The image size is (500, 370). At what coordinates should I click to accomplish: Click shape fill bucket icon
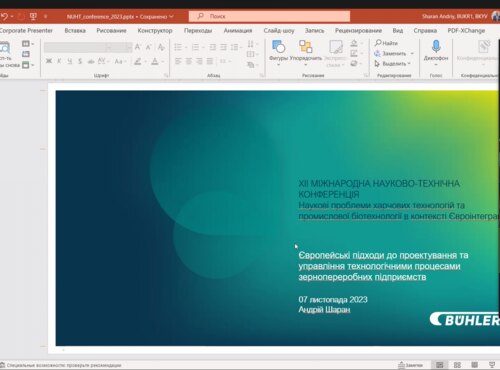point(354,43)
